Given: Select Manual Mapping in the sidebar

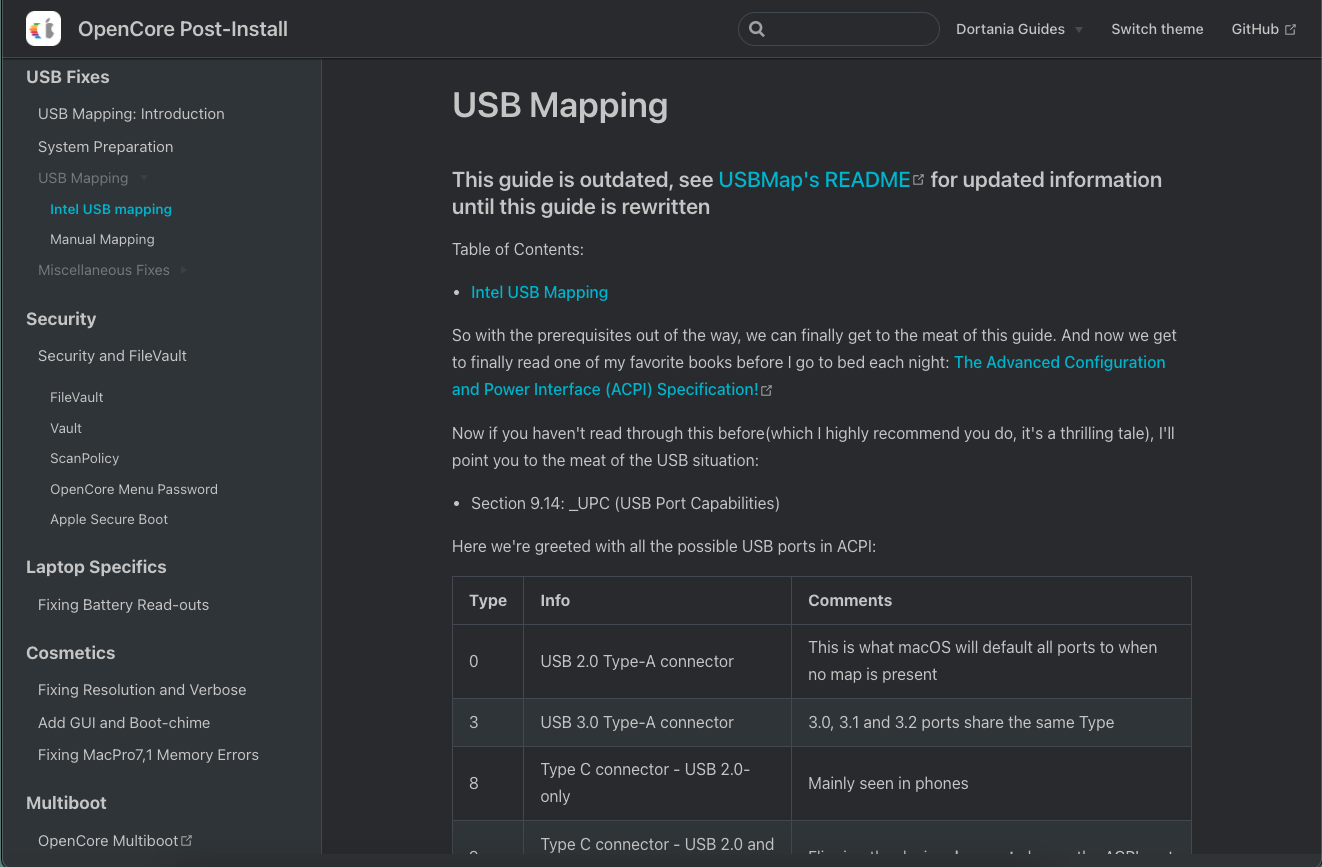Looking at the screenshot, I should 102,239.
